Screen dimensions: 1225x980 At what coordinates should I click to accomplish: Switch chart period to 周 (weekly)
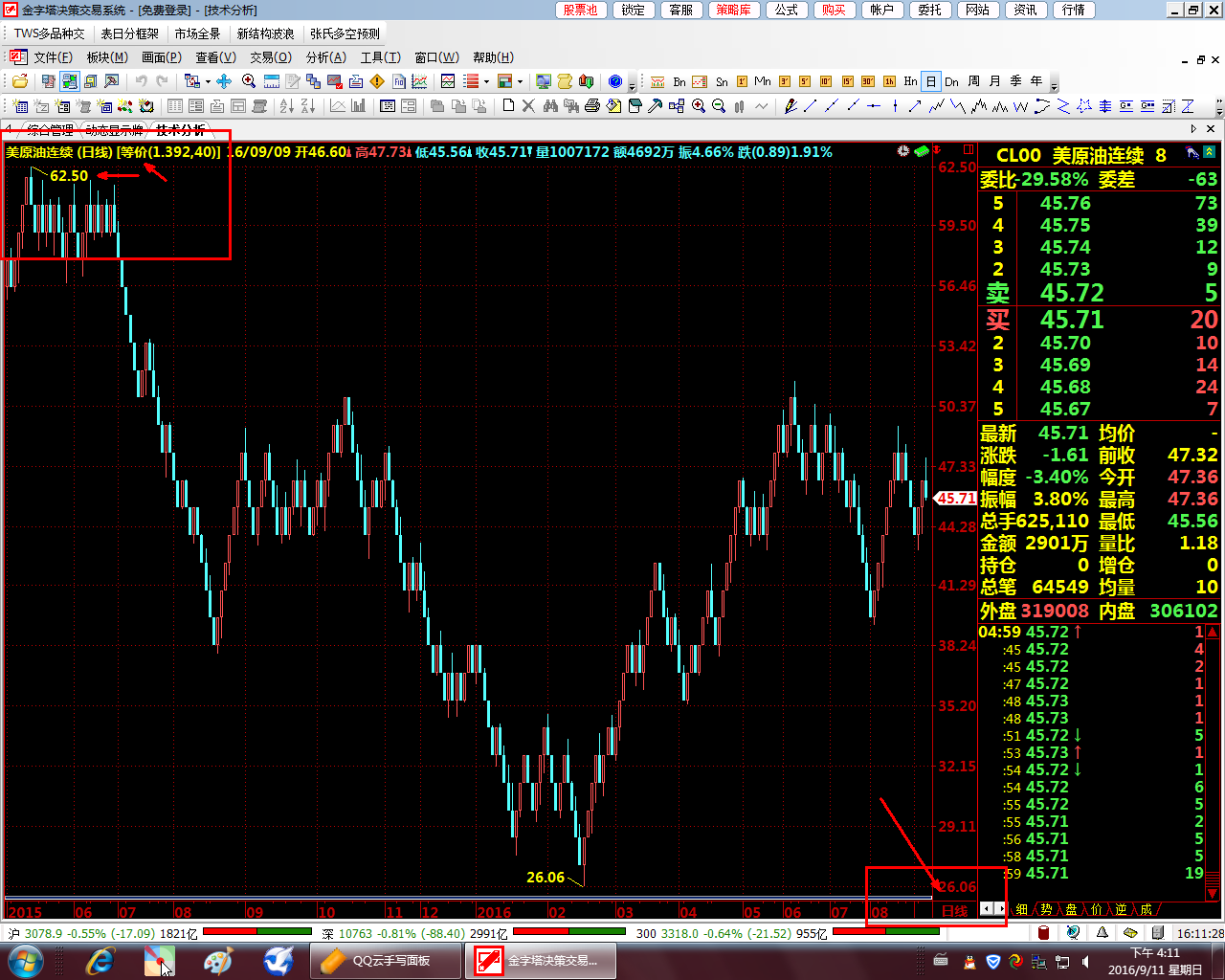click(973, 81)
